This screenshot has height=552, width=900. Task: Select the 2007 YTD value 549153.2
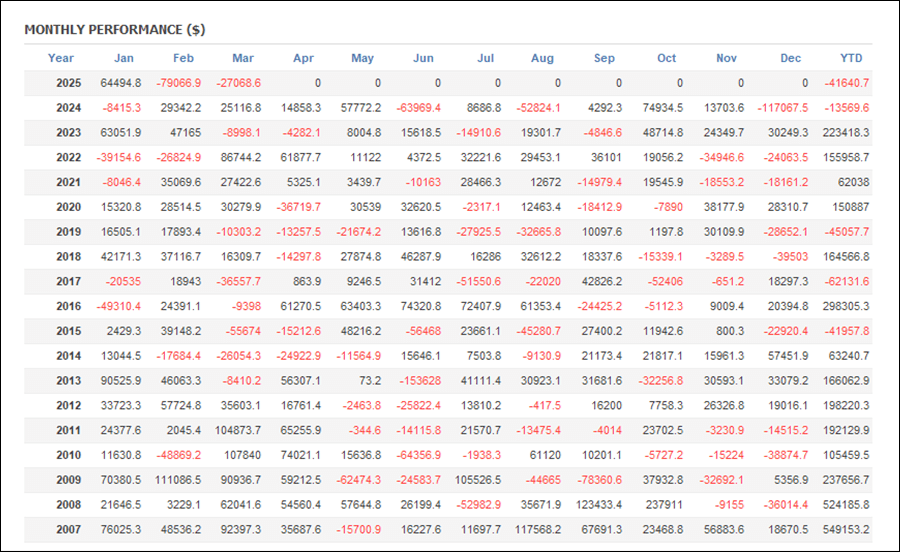click(x=846, y=530)
